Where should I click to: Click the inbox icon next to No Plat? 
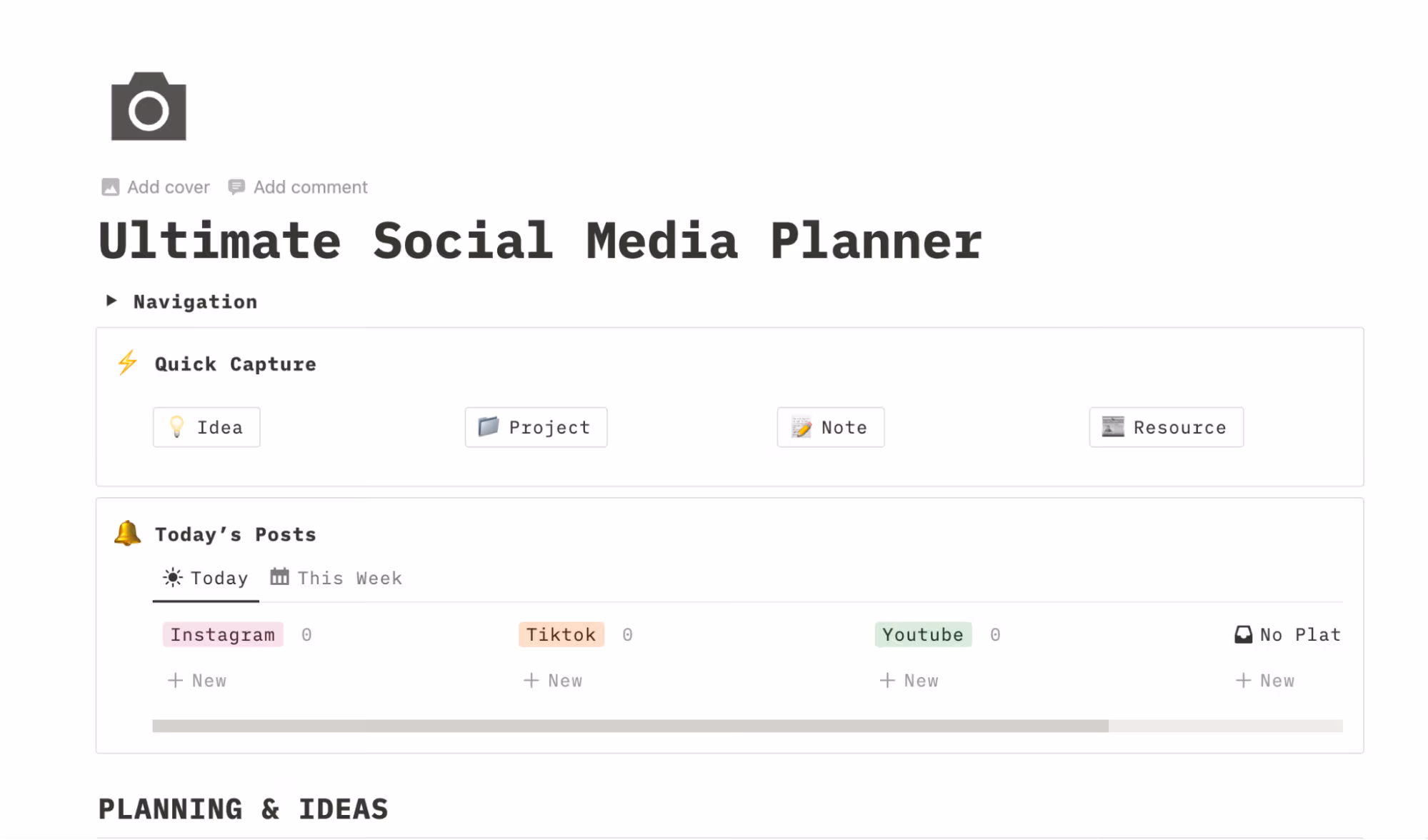coord(1243,634)
